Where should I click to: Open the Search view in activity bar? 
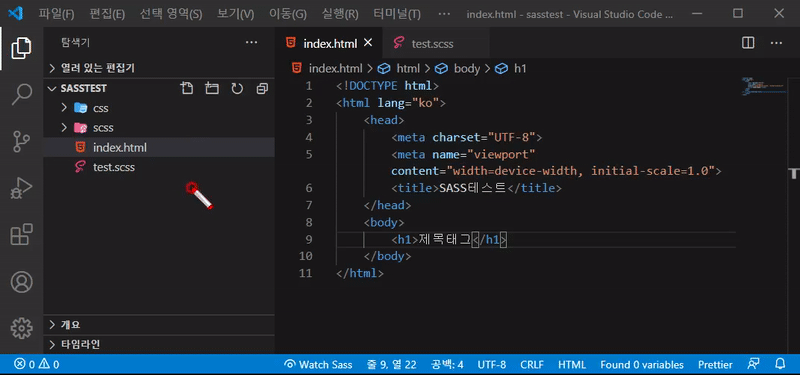(x=21, y=95)
